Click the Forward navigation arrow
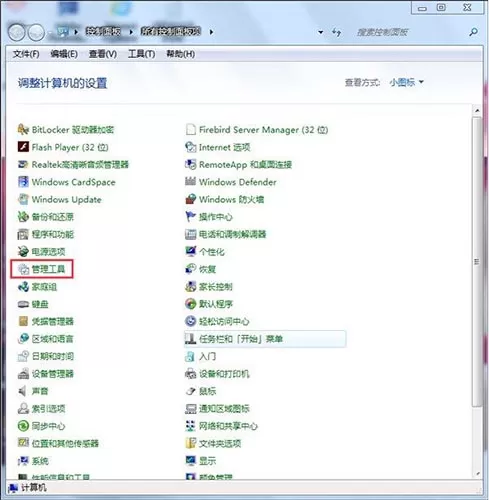Viewport: 489px width, 500px height. (x=36, y=32)
